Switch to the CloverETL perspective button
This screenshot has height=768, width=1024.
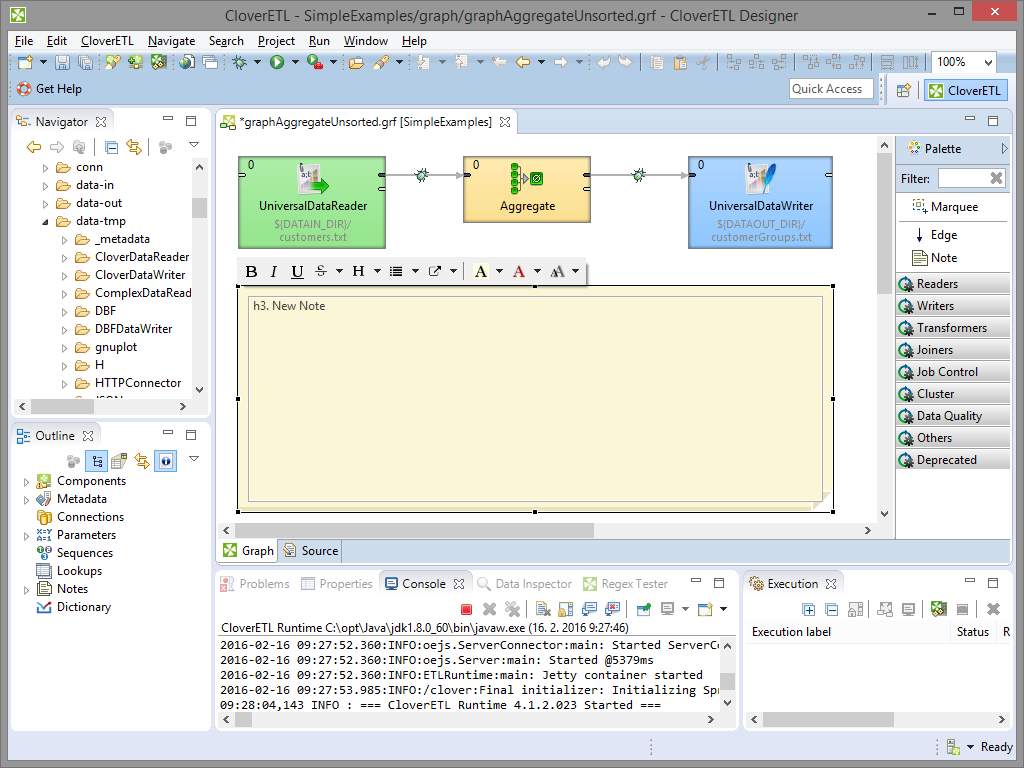point(964,90)
